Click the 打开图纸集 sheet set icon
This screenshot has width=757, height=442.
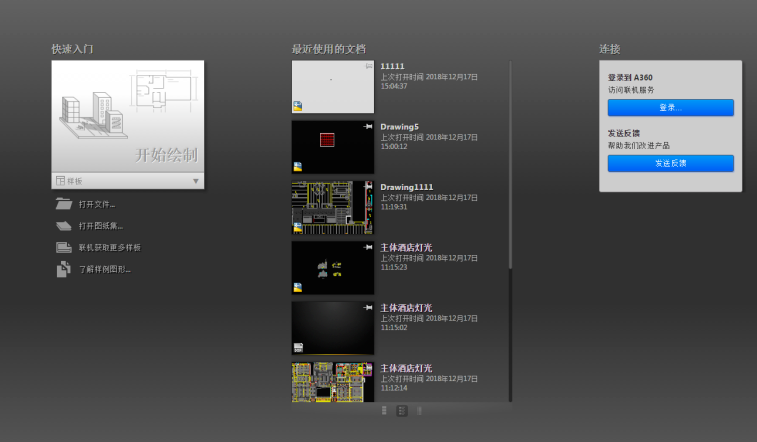click(63, 226)
